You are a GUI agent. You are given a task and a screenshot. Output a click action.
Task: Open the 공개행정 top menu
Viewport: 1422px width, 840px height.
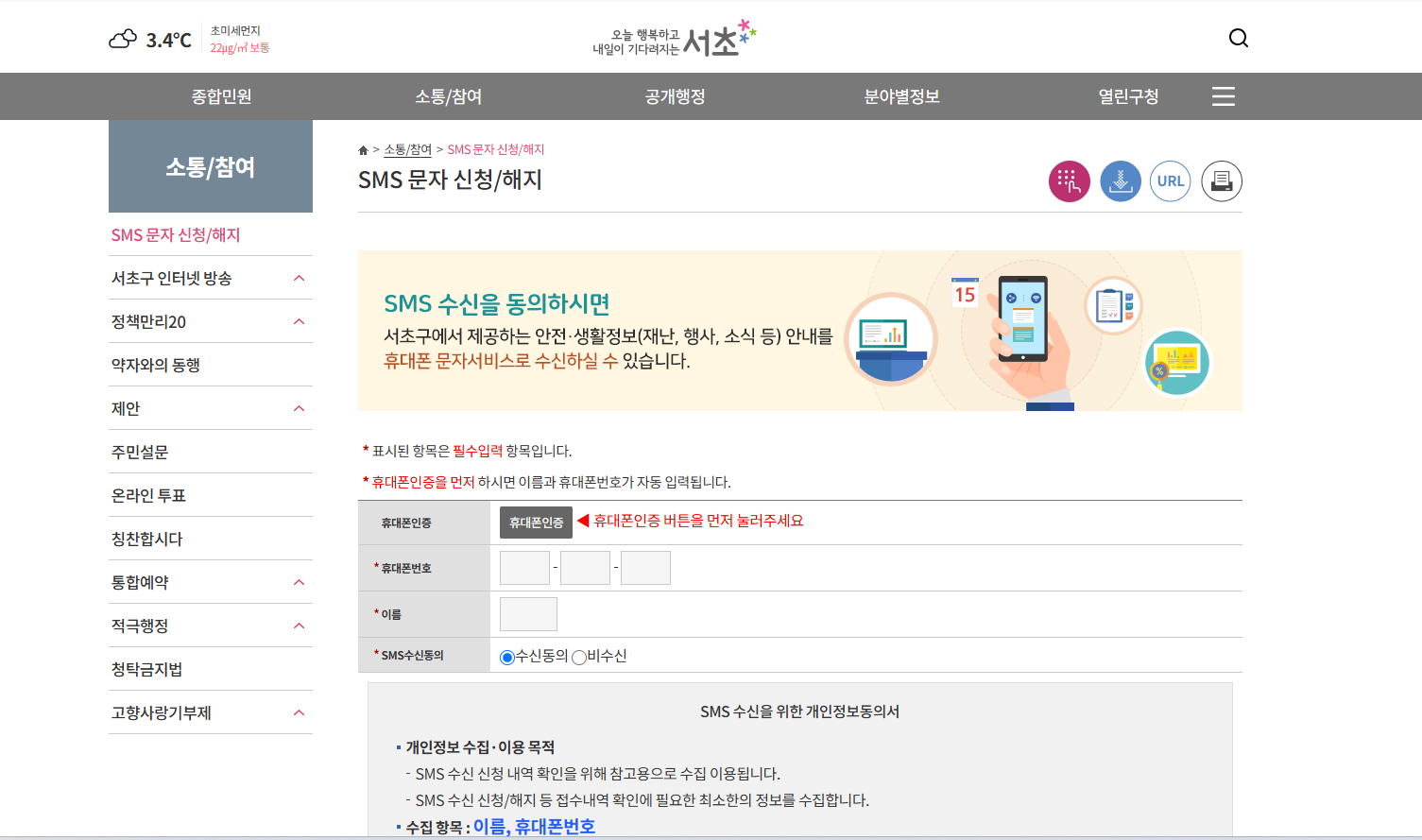point(676,96)
